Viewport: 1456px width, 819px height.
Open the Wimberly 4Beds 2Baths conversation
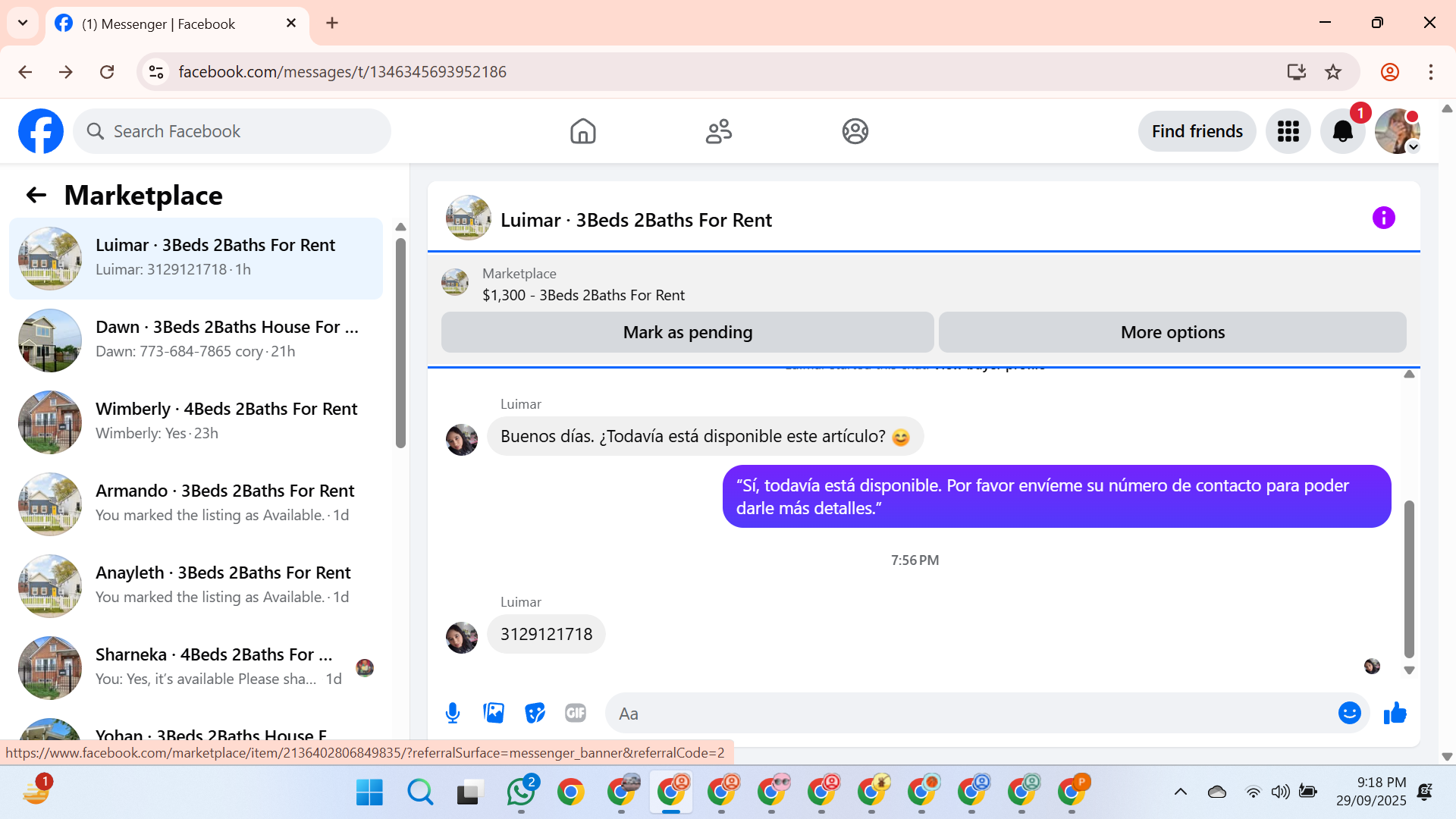point(196,422)
